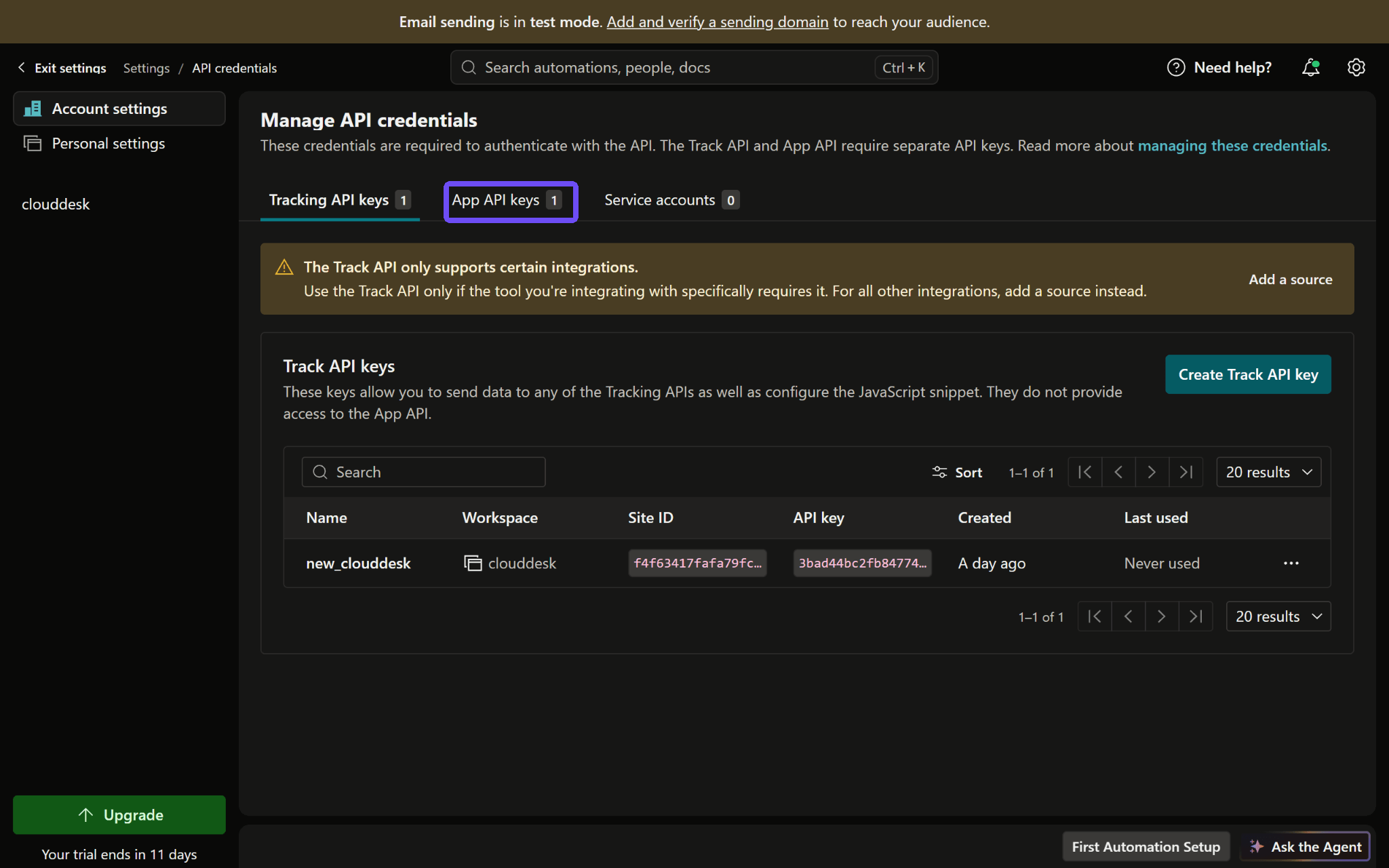Viewport: 1389px width, 868px height.
Task: Open the row actions three-dot menu
Action: point(1291,563)
